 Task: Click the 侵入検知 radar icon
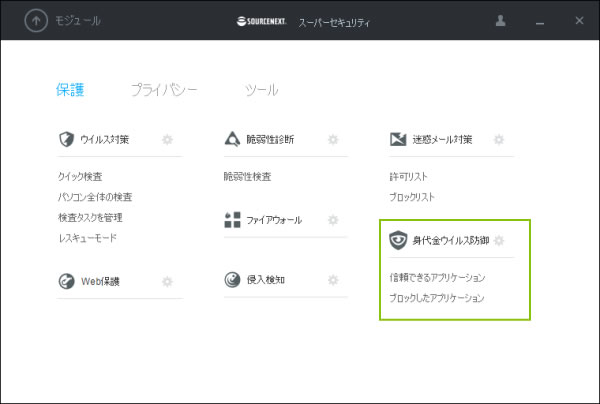pyautogui.click(x=232, y=280)
